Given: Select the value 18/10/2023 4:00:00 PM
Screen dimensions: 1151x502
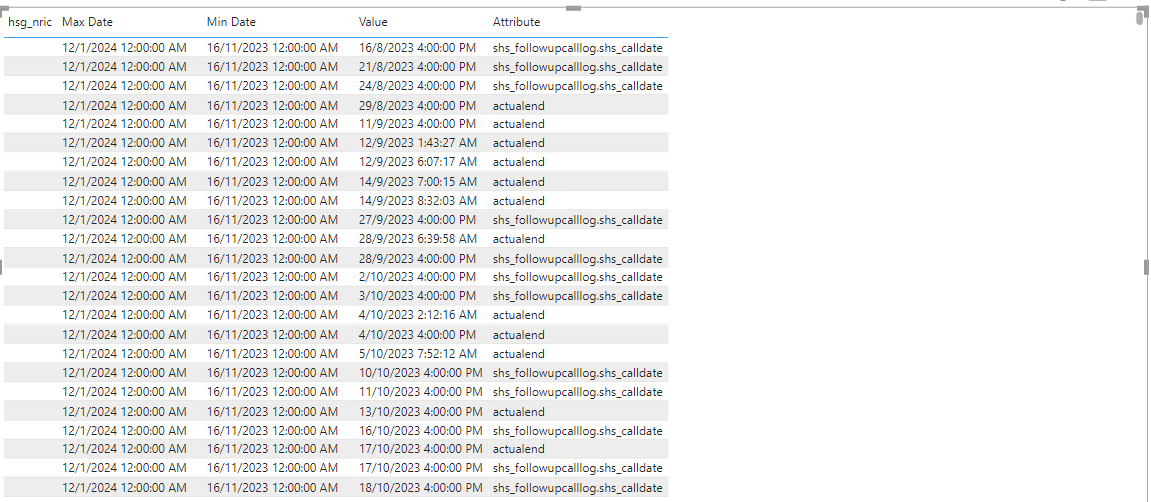Looking at the screenshot, I should click(x=421, y=489).
